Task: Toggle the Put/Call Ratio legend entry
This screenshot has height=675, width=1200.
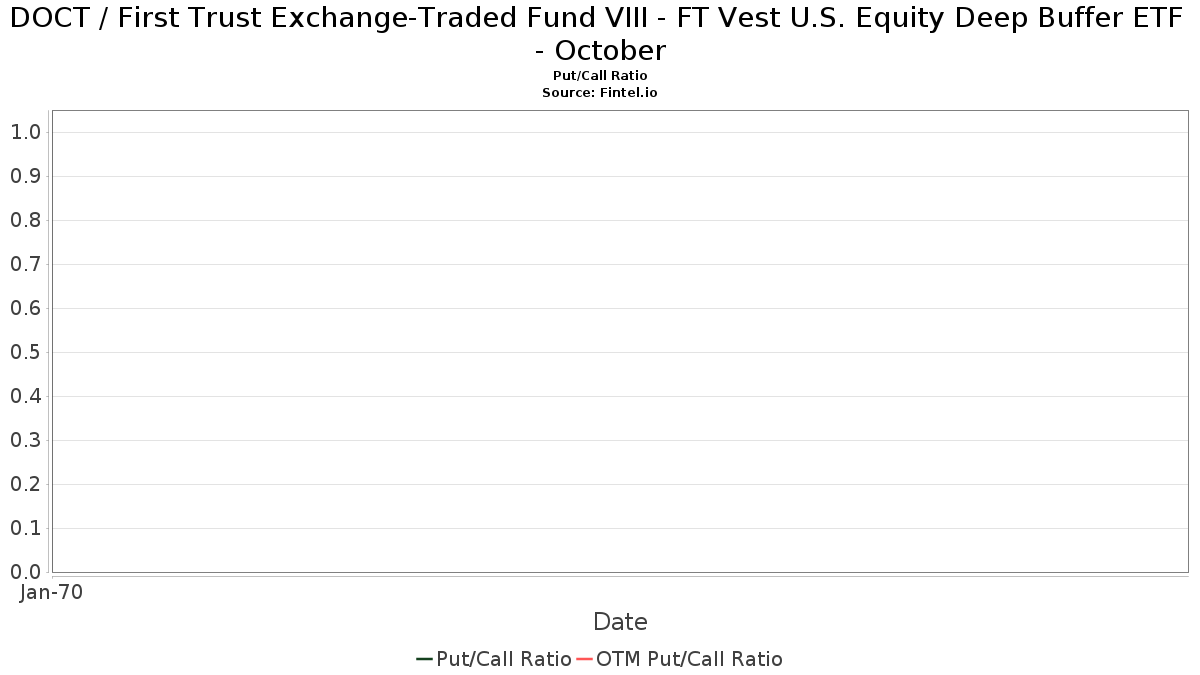Action: 494,659
